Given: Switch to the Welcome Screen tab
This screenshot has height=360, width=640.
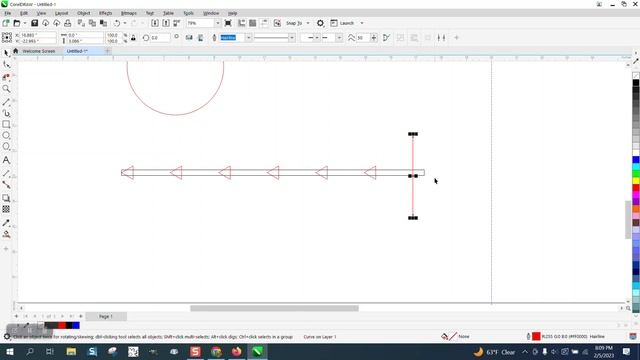Looking at the screenshot, I should click(38, 51).
